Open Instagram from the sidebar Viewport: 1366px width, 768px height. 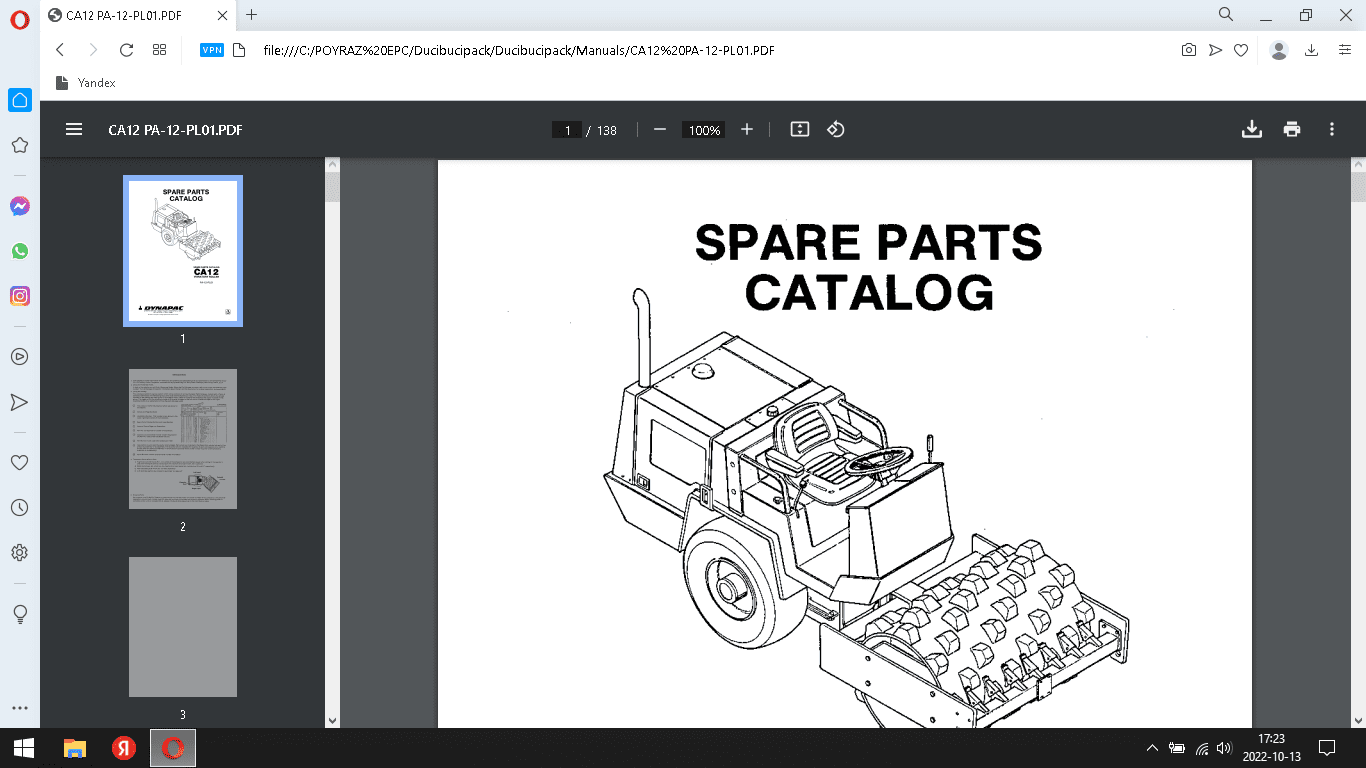[19, 296]
